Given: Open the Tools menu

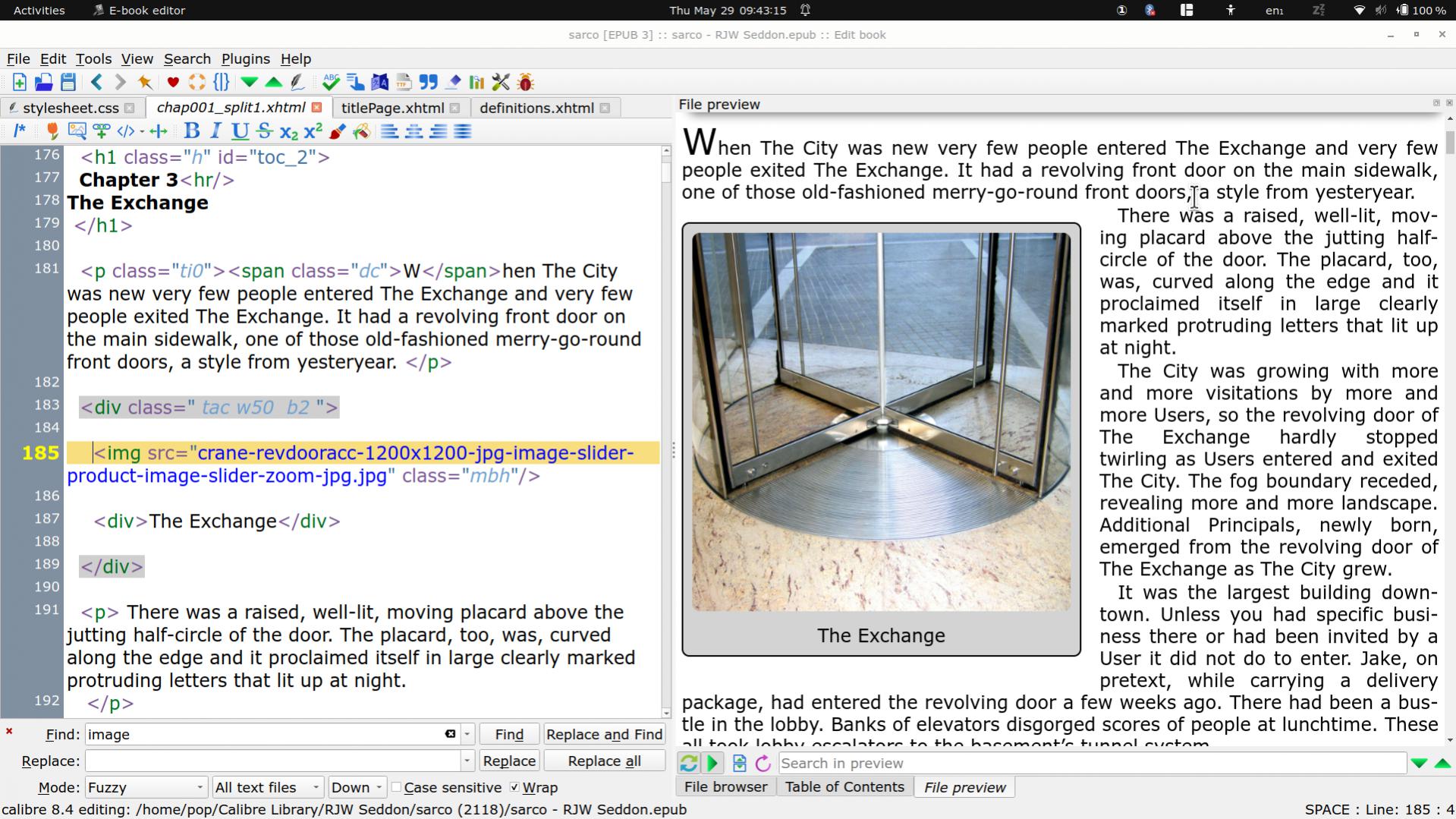Looking at the screenshot, I should click(x=93, y=59).
